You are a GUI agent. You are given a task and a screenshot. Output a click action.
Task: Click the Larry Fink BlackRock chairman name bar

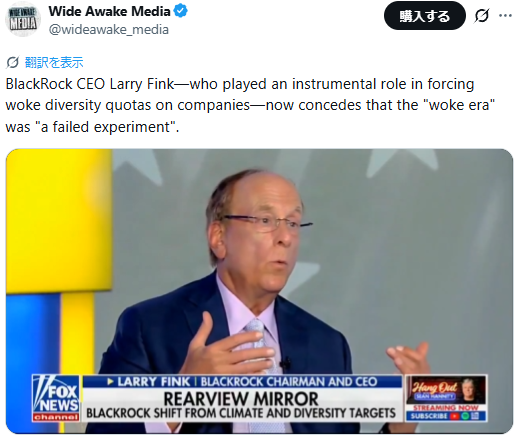[243, 381]
